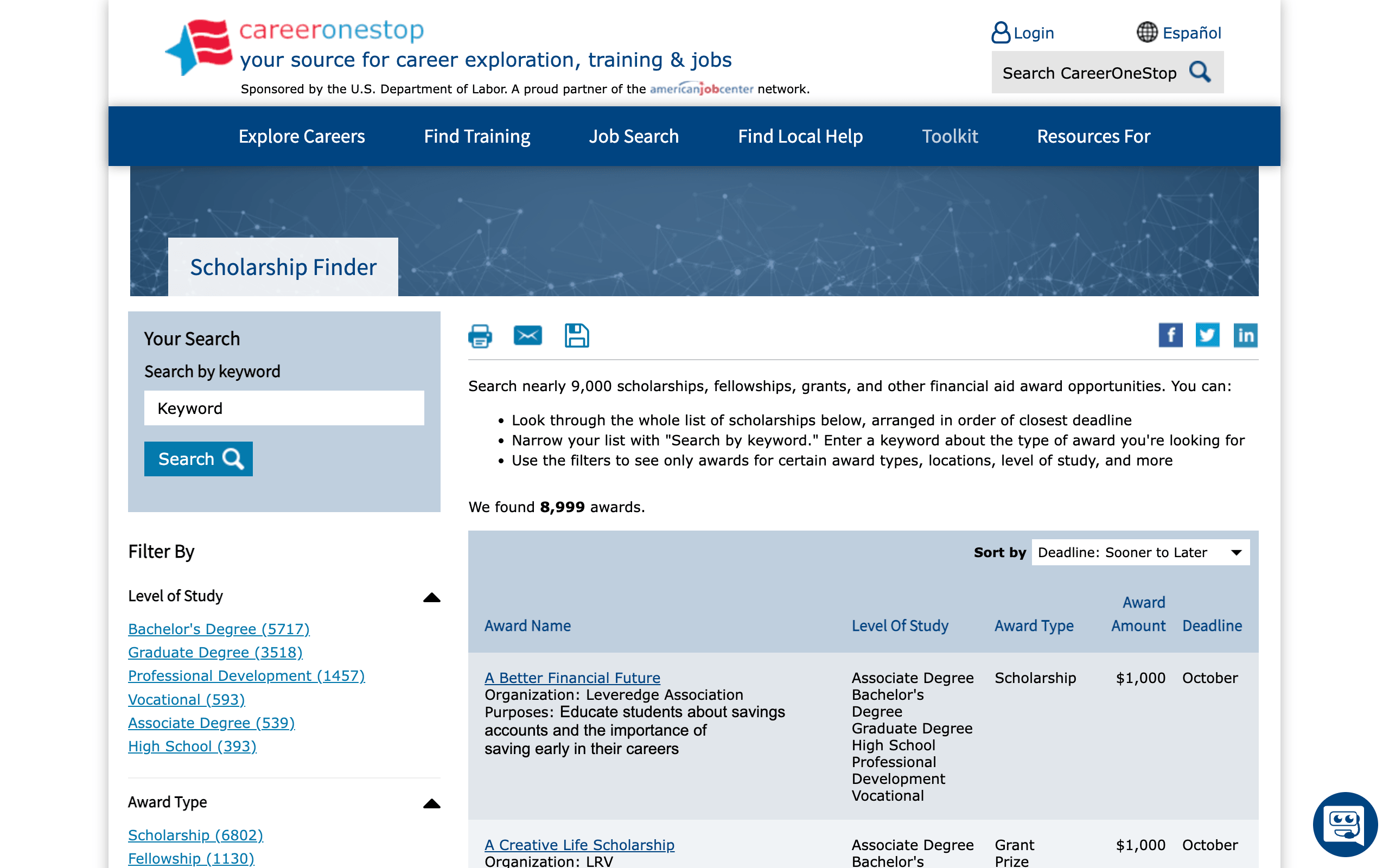Open the Find Training menu

pyautogui.click(x=476, y=136)
